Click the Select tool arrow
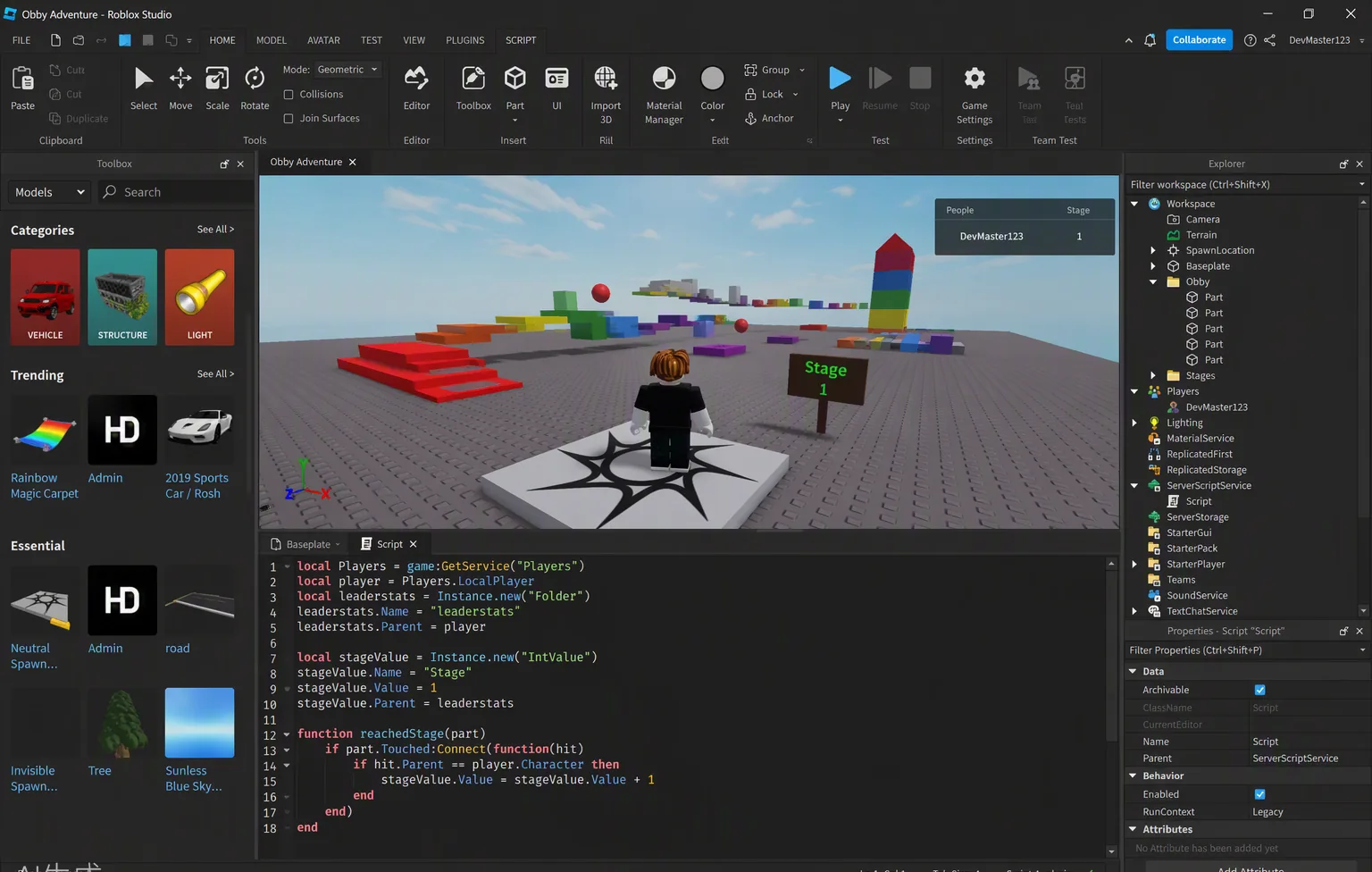This screenshot has width=1372, height=872. tap(143, 88)
